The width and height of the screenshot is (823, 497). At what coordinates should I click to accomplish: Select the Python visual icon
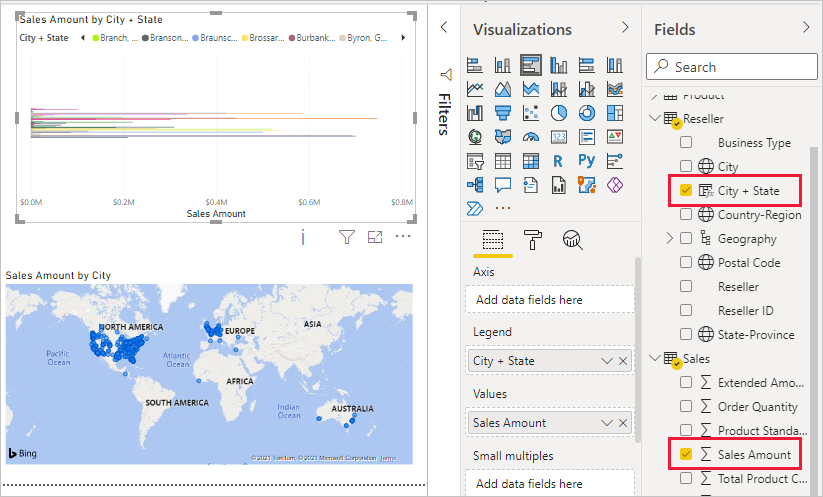[x=586, y=161]
